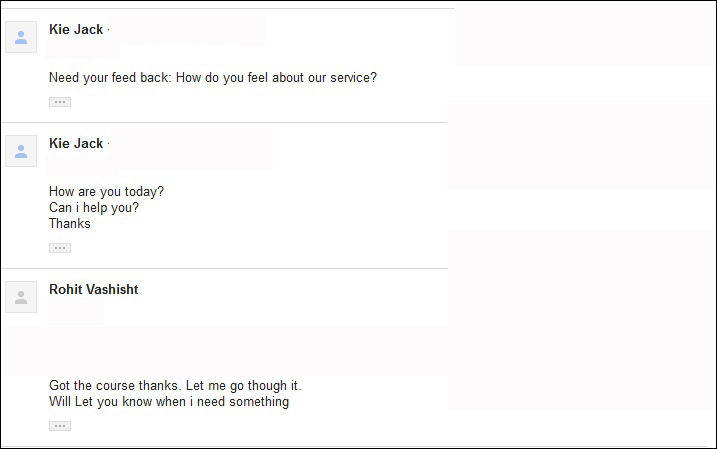Show trimmed content below the 'Thanks' line
Image resolution: width=717 pixels, height=449 pixels.
[x=60, y=248]
